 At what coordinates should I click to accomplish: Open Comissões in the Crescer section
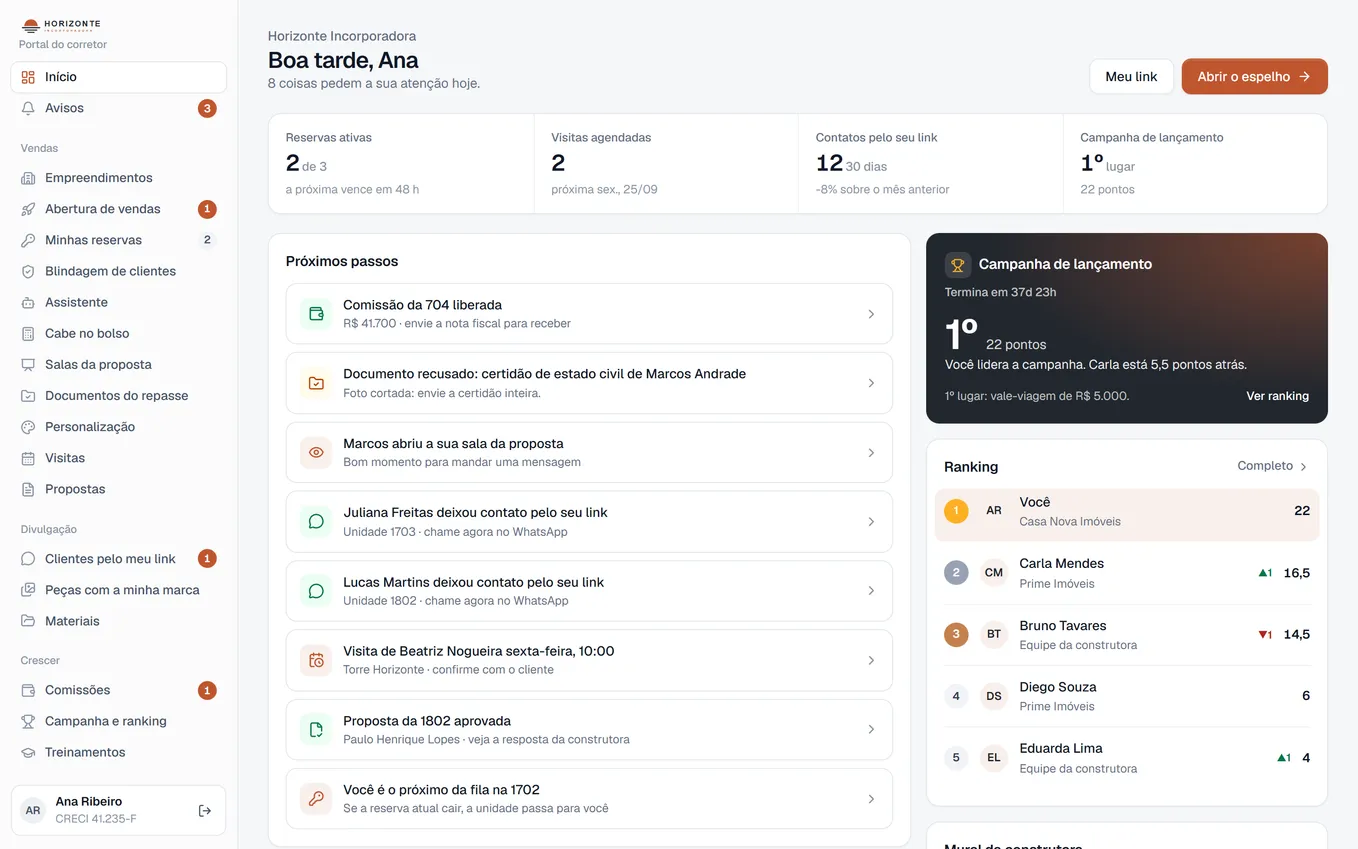[119, 690]
